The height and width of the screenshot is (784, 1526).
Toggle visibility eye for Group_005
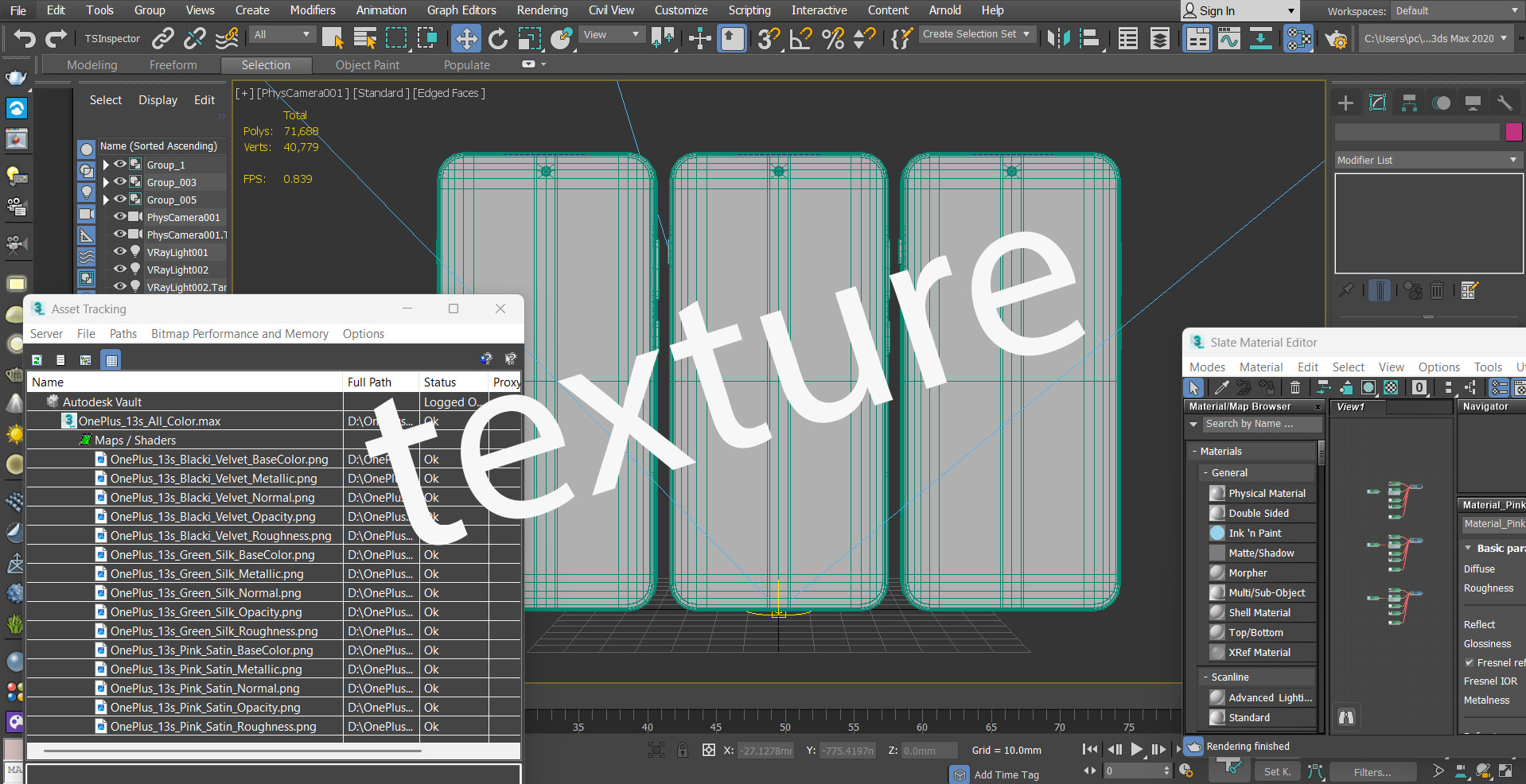[x=120, y=199]
